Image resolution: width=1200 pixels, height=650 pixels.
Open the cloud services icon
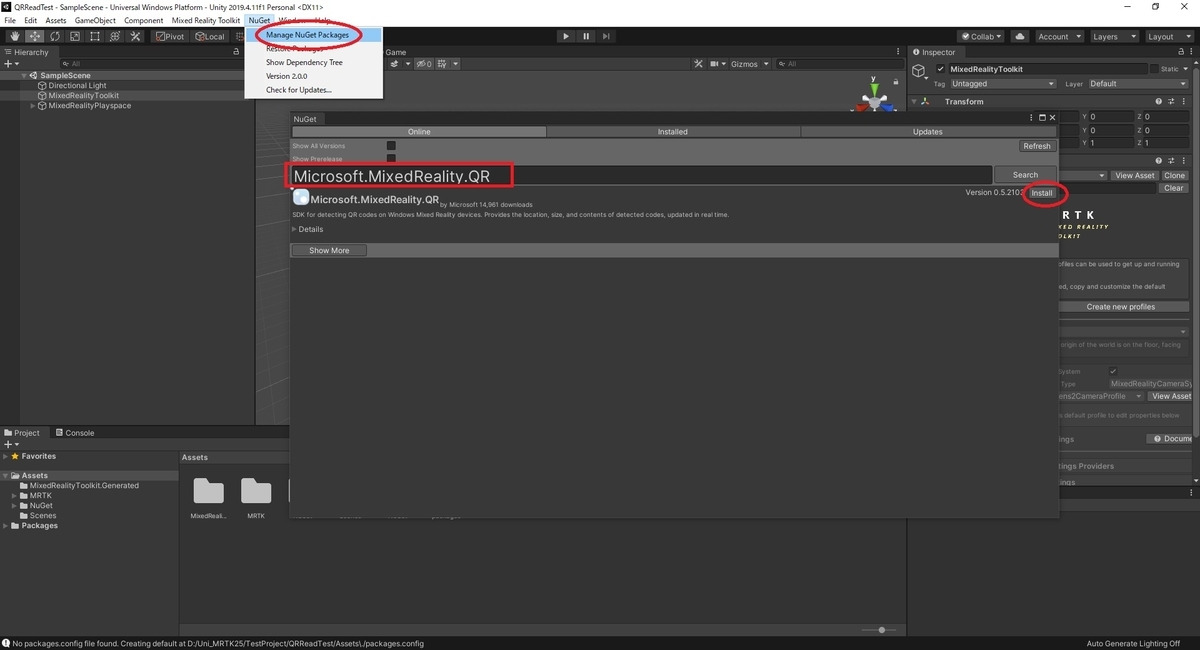click(1020, 36)
